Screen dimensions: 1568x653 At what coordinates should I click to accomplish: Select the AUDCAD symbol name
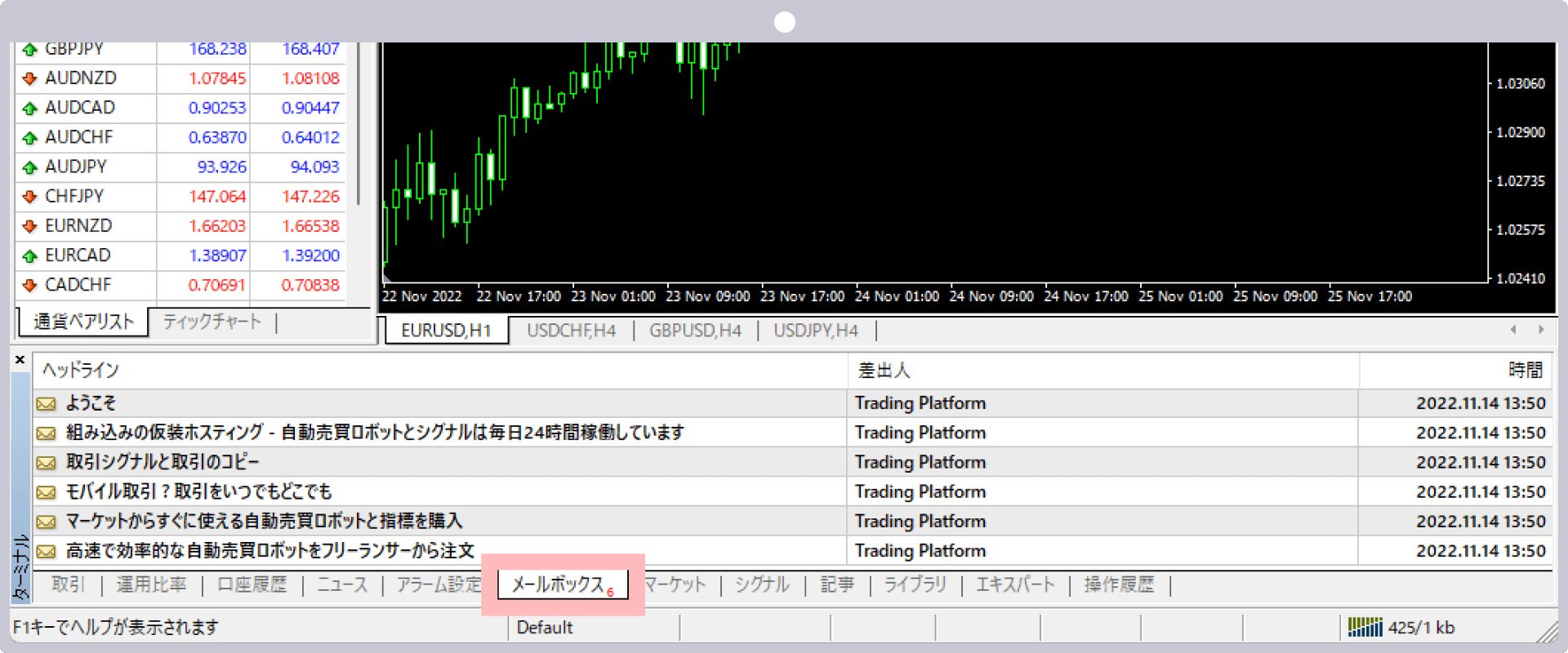[80, 108]
